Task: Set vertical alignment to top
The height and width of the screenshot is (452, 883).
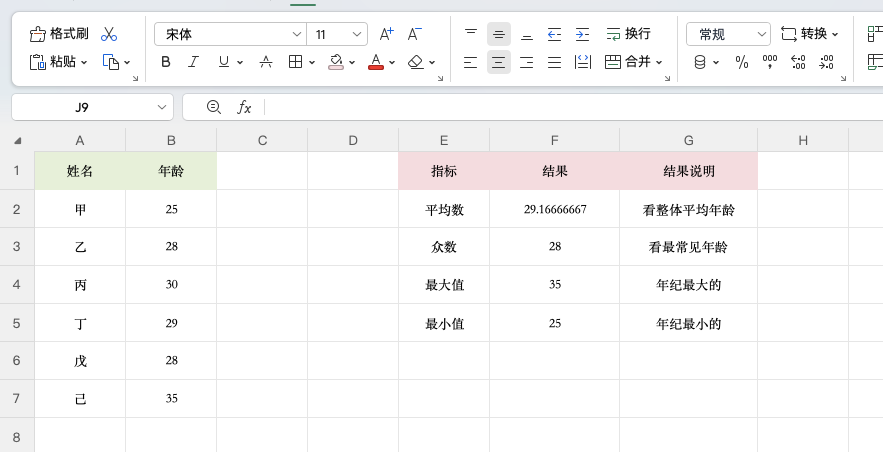Action: [x=471, y=34]
